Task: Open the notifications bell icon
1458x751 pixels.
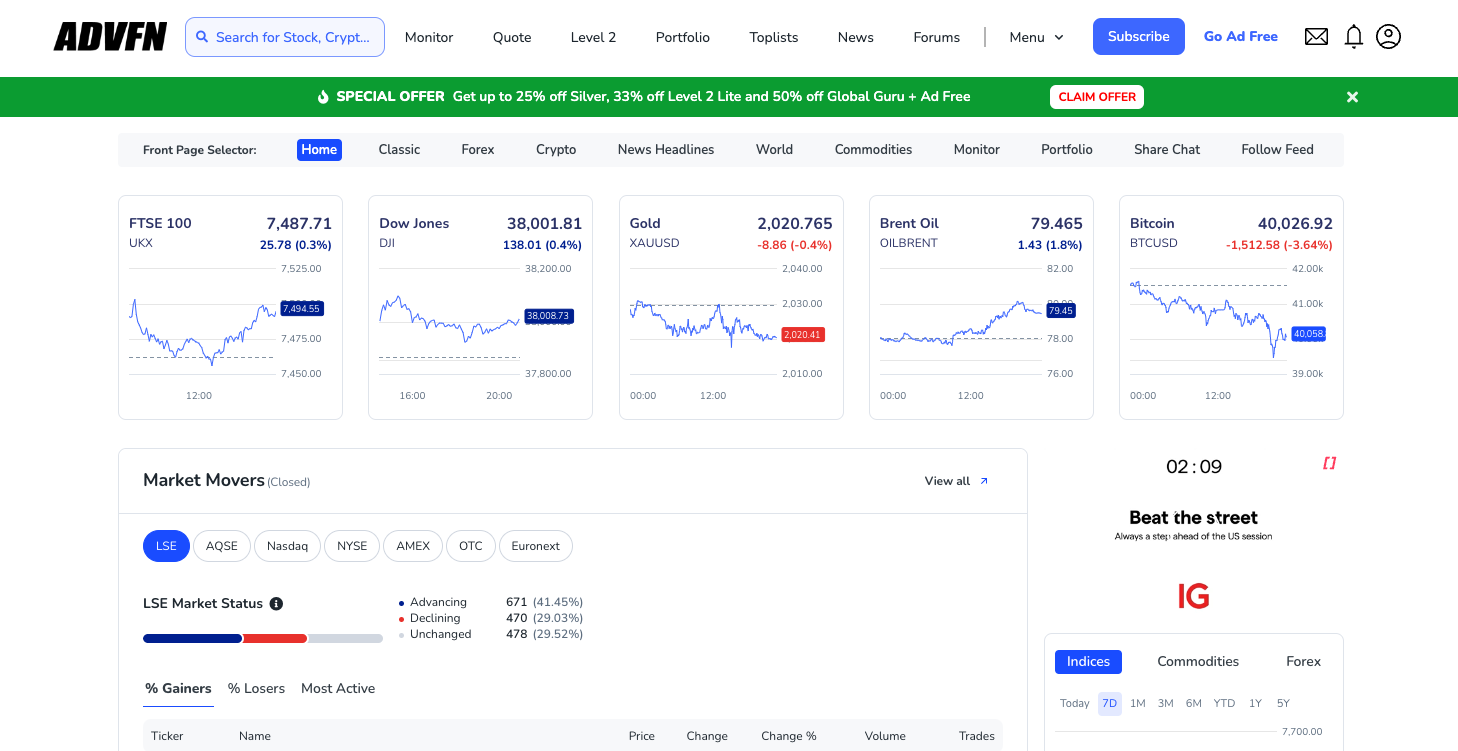Action: pyautogui.click(x=1353, y=37)
